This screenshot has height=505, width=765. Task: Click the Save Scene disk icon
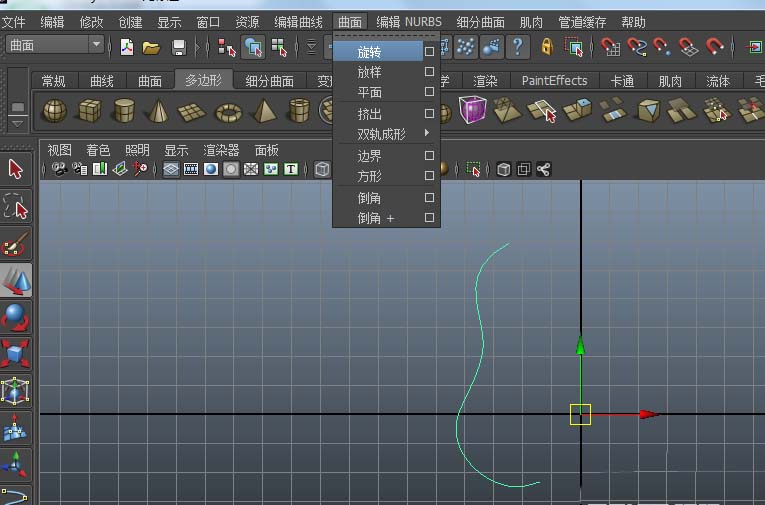[179, 48]
